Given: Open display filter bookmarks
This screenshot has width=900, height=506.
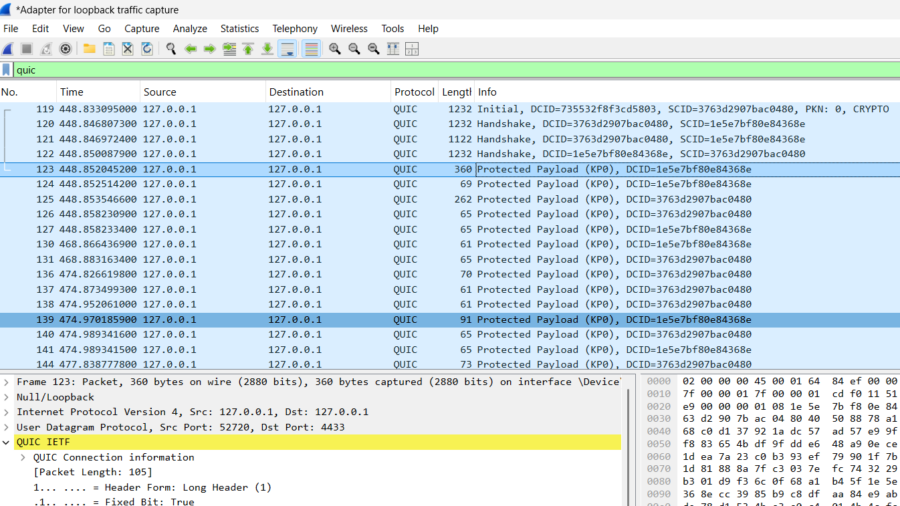Looking at the screenshot, I should click(x=6, y=70).
